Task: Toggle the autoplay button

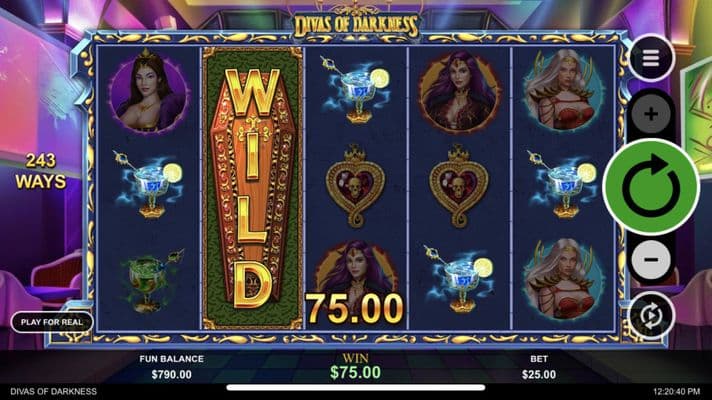Action: tap(651, 316)
